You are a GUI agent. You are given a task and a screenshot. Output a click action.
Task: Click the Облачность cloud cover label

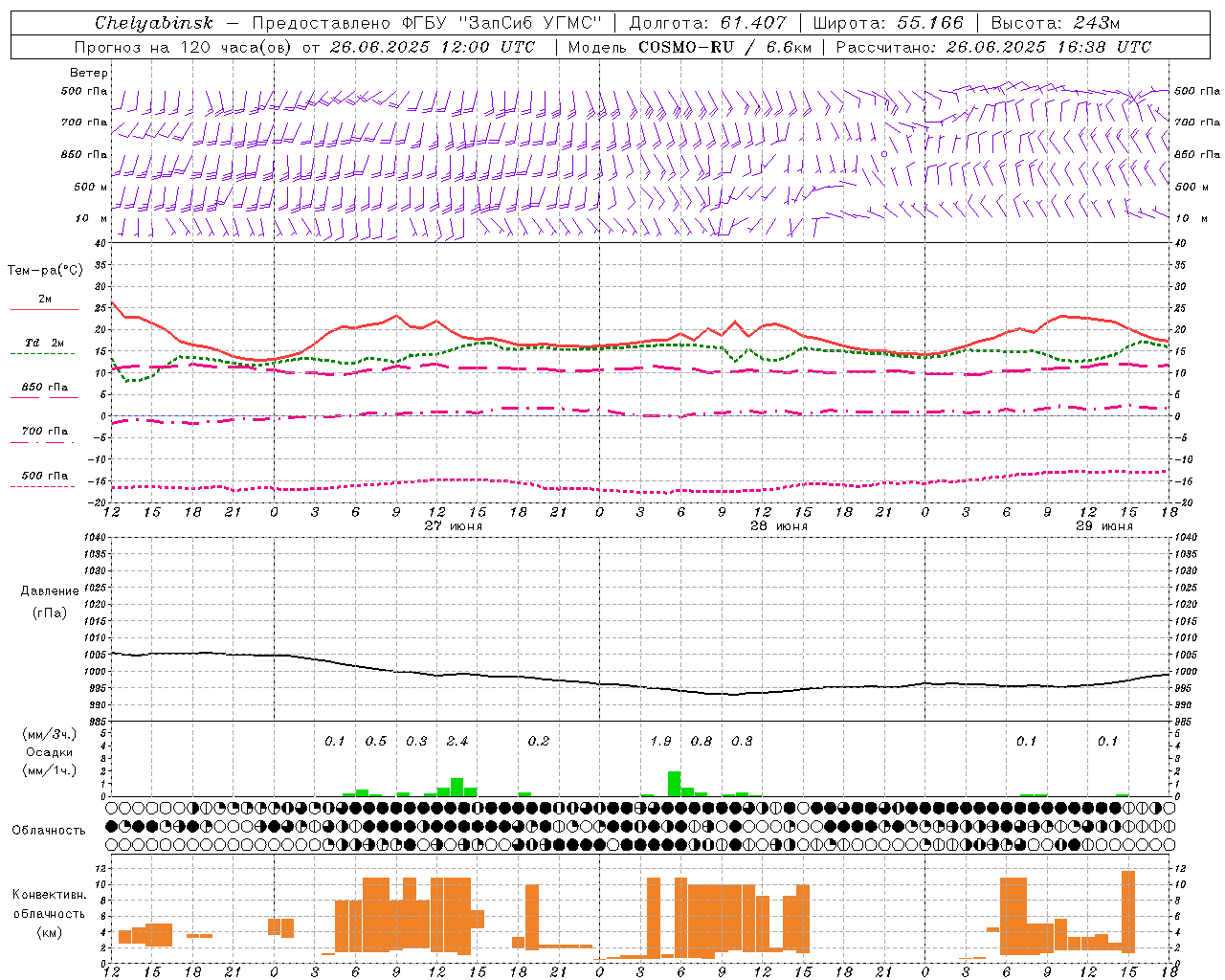(x=49, y=830)
